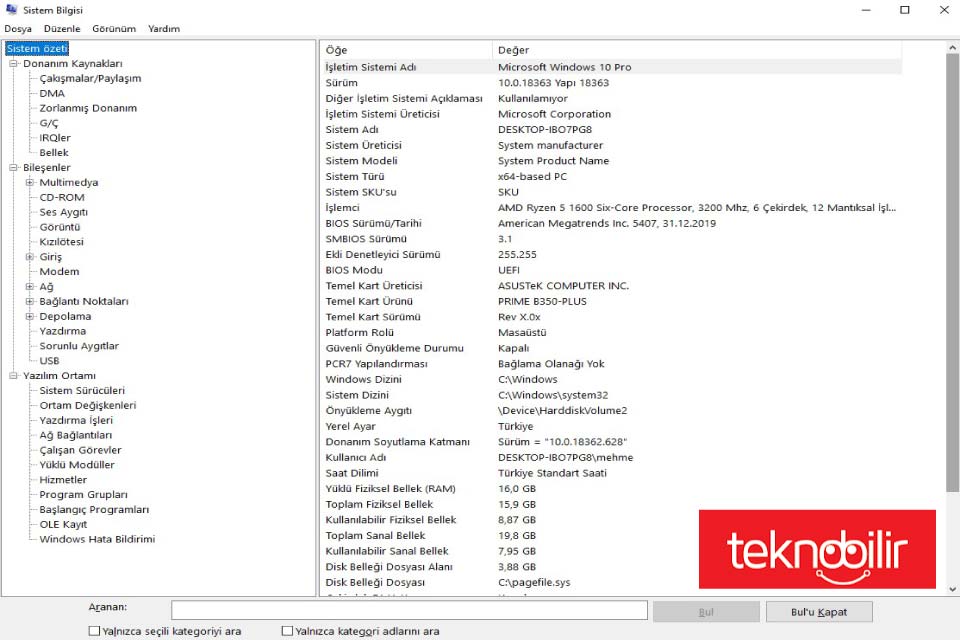The image size is (960, 640).
Task: Click the Bul'u Kapat button
Action: coord(819,611)
